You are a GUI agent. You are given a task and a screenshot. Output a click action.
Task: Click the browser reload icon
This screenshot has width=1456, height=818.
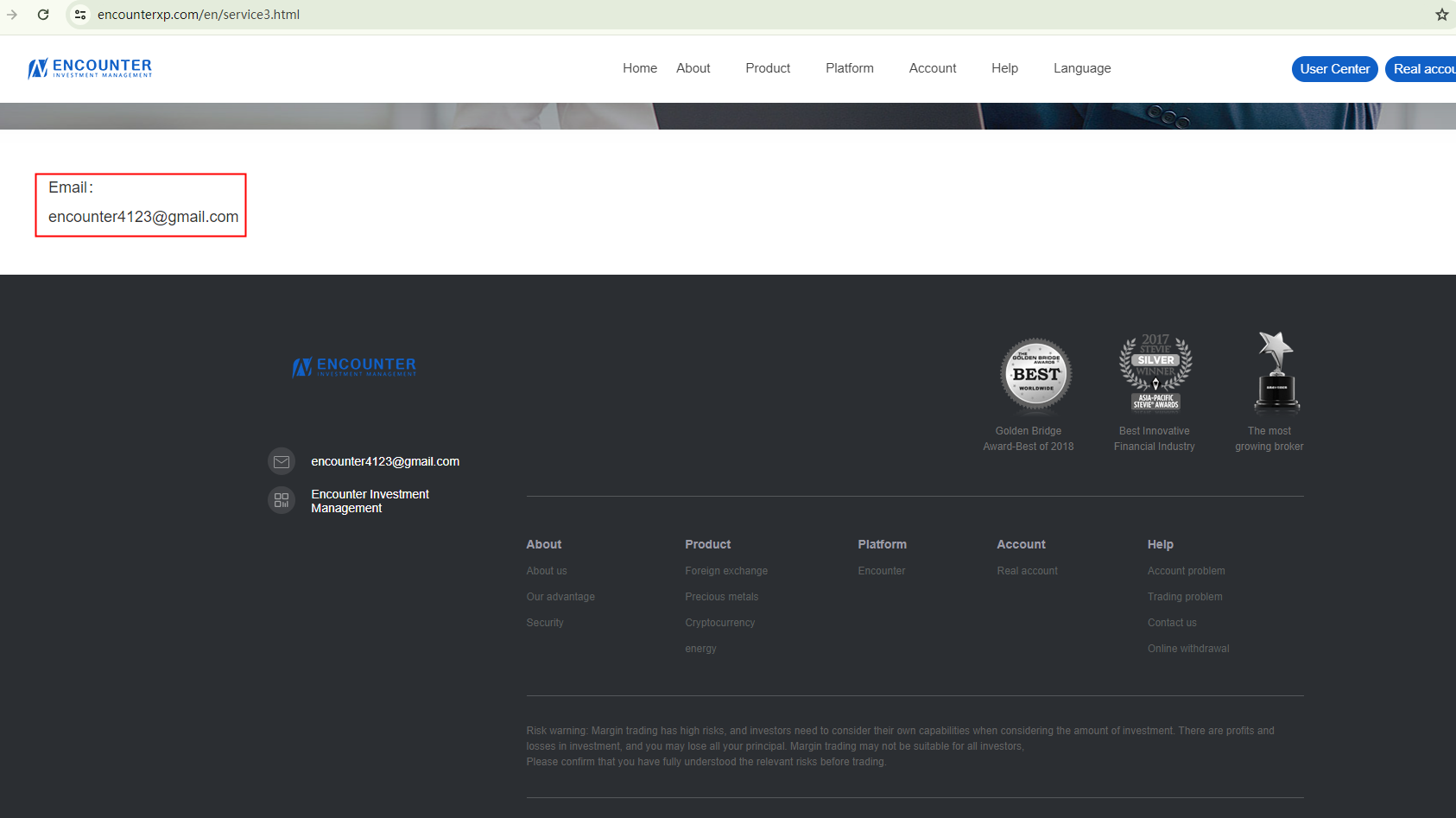pyautogui.click(x=43, y=15)
